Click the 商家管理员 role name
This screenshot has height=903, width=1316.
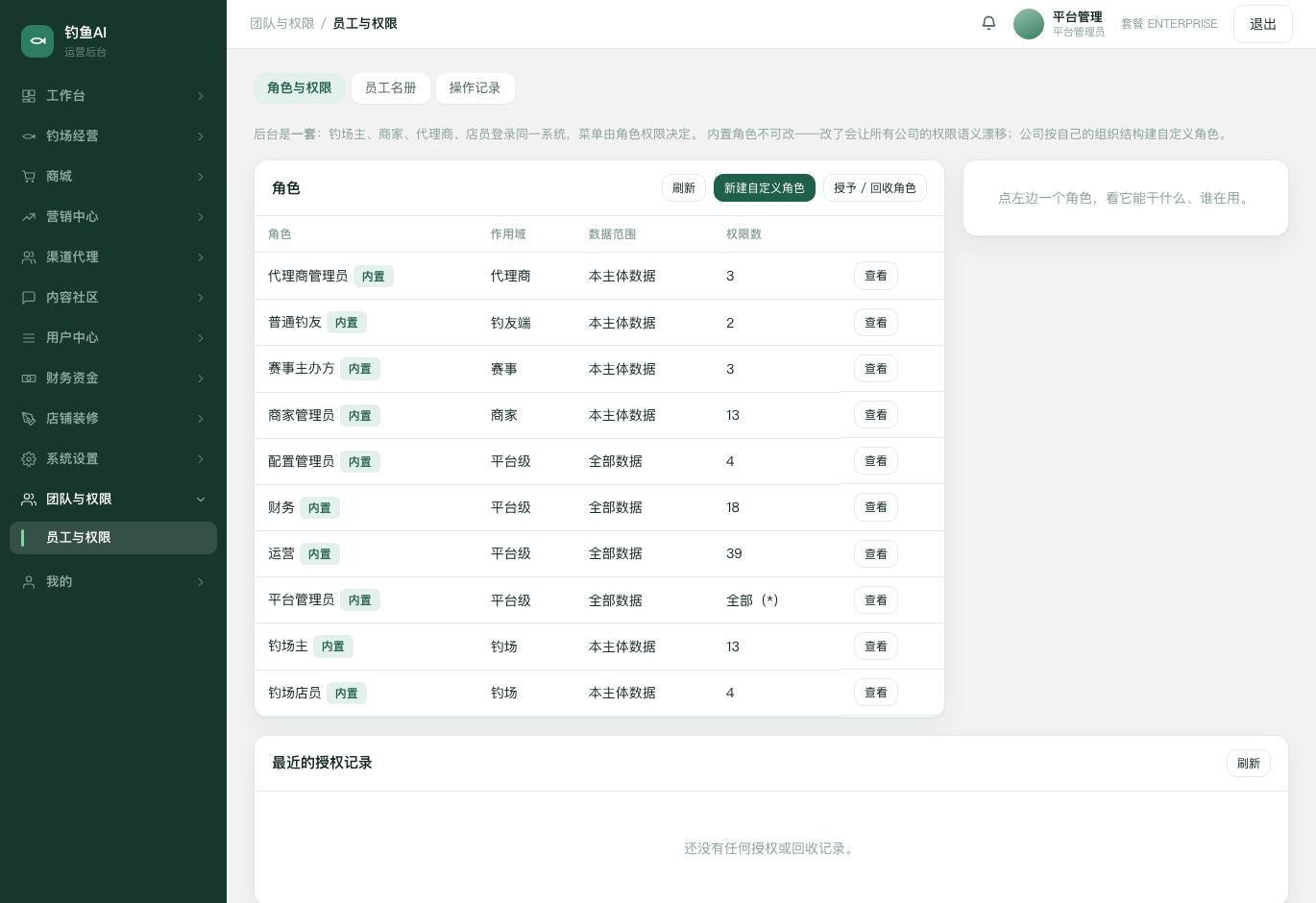(302, 415)
